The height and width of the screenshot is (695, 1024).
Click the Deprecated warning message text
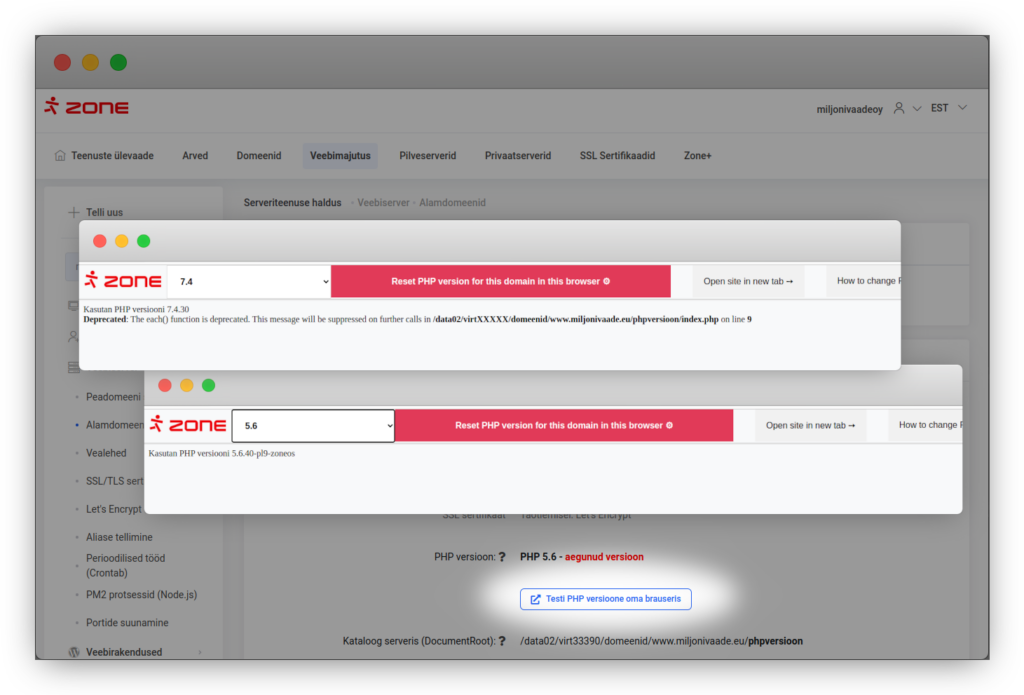[x=417, y=319]
